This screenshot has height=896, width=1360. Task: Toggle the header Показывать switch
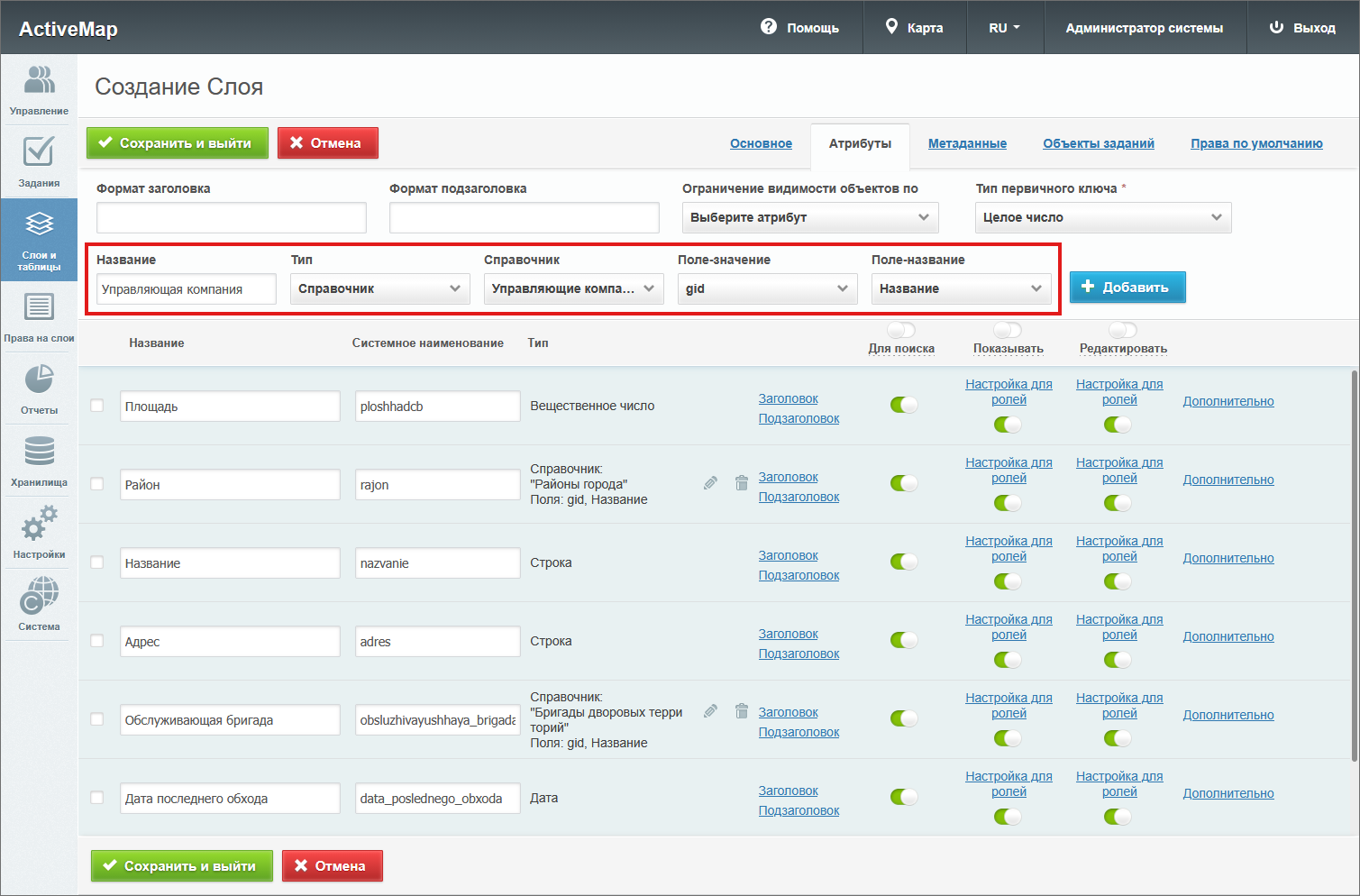click(1008, 330)
